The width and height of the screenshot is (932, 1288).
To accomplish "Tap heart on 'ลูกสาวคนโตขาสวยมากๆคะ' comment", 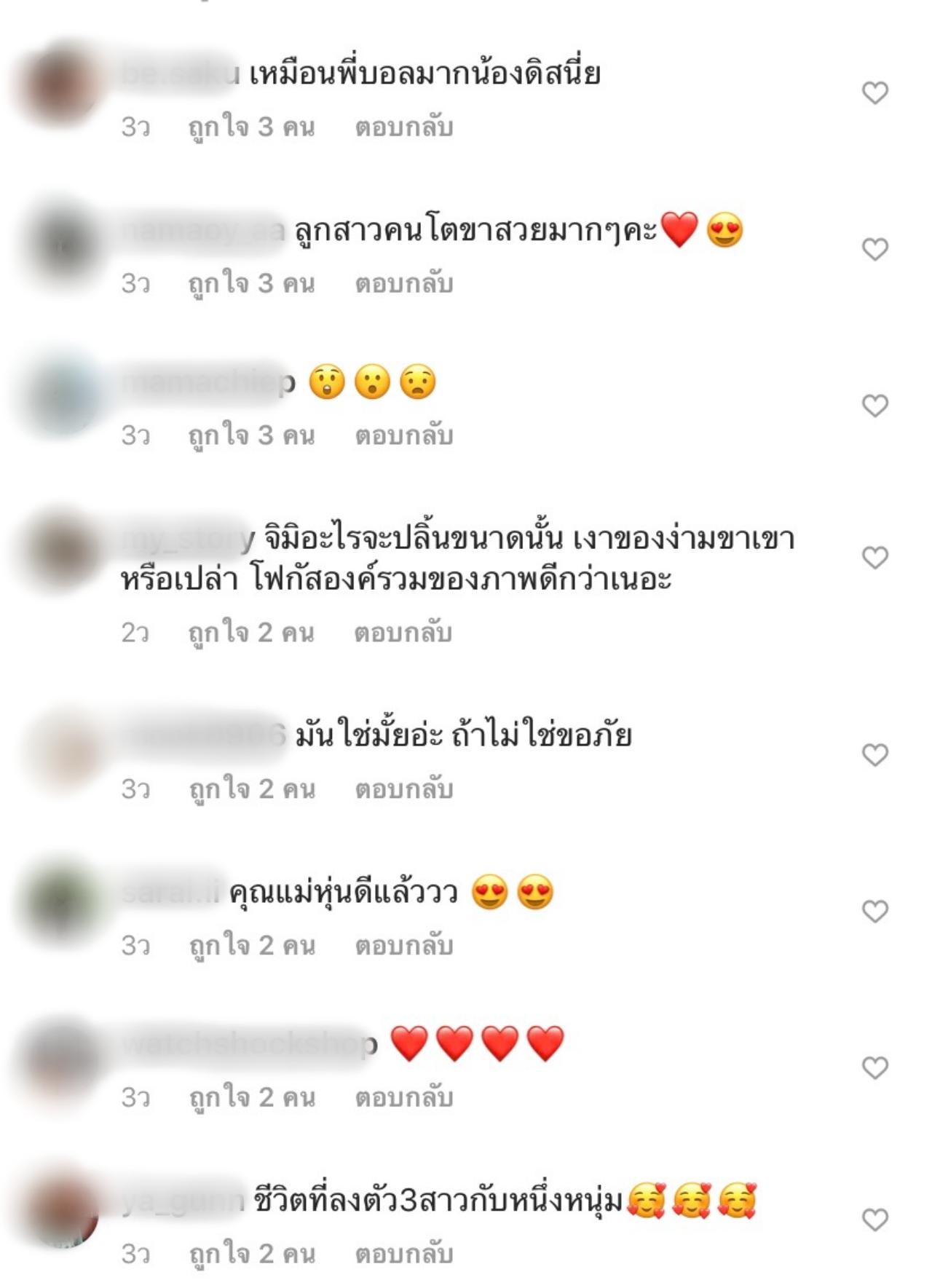I will (874, 249).
